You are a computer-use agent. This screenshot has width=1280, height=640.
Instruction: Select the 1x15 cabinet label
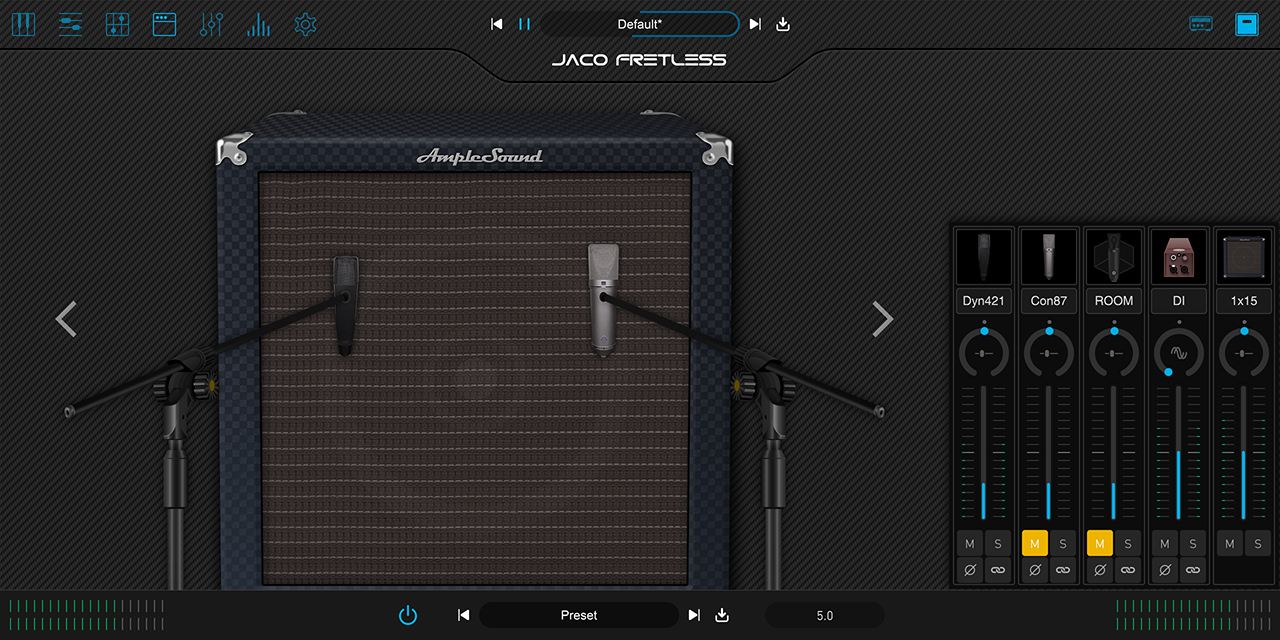point(1244,300)
